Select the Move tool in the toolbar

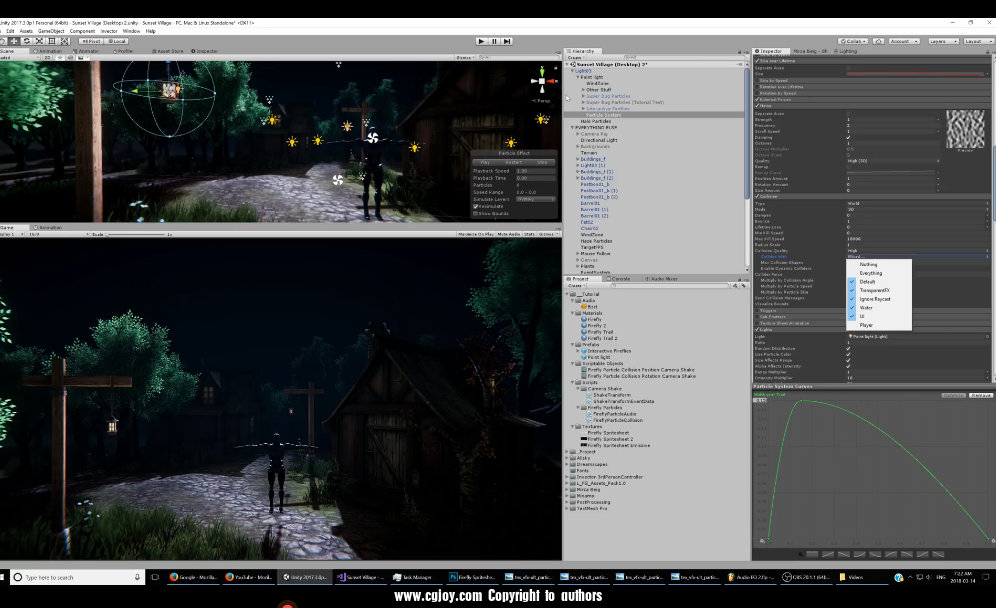coord(15,41)
